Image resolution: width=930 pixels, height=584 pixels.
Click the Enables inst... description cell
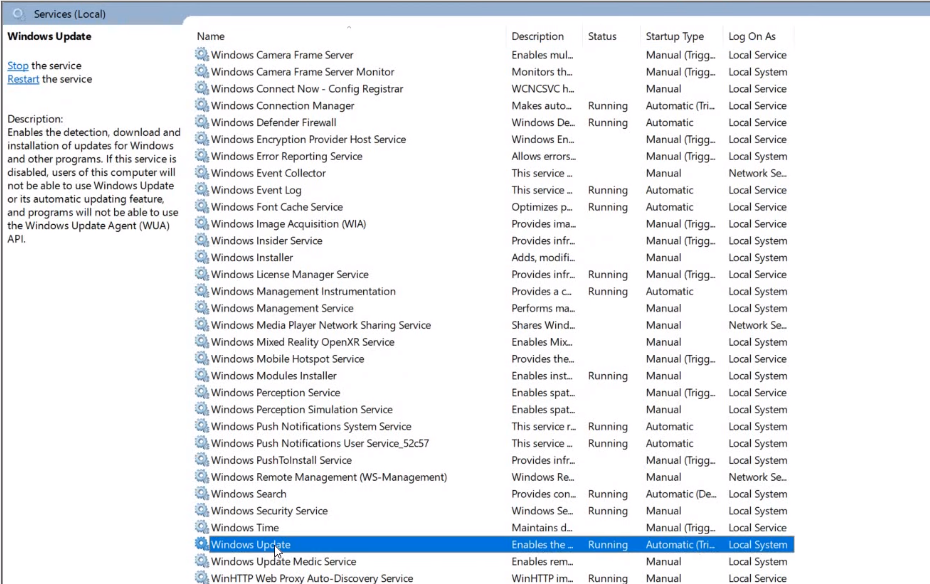click(x=542, y=376)
